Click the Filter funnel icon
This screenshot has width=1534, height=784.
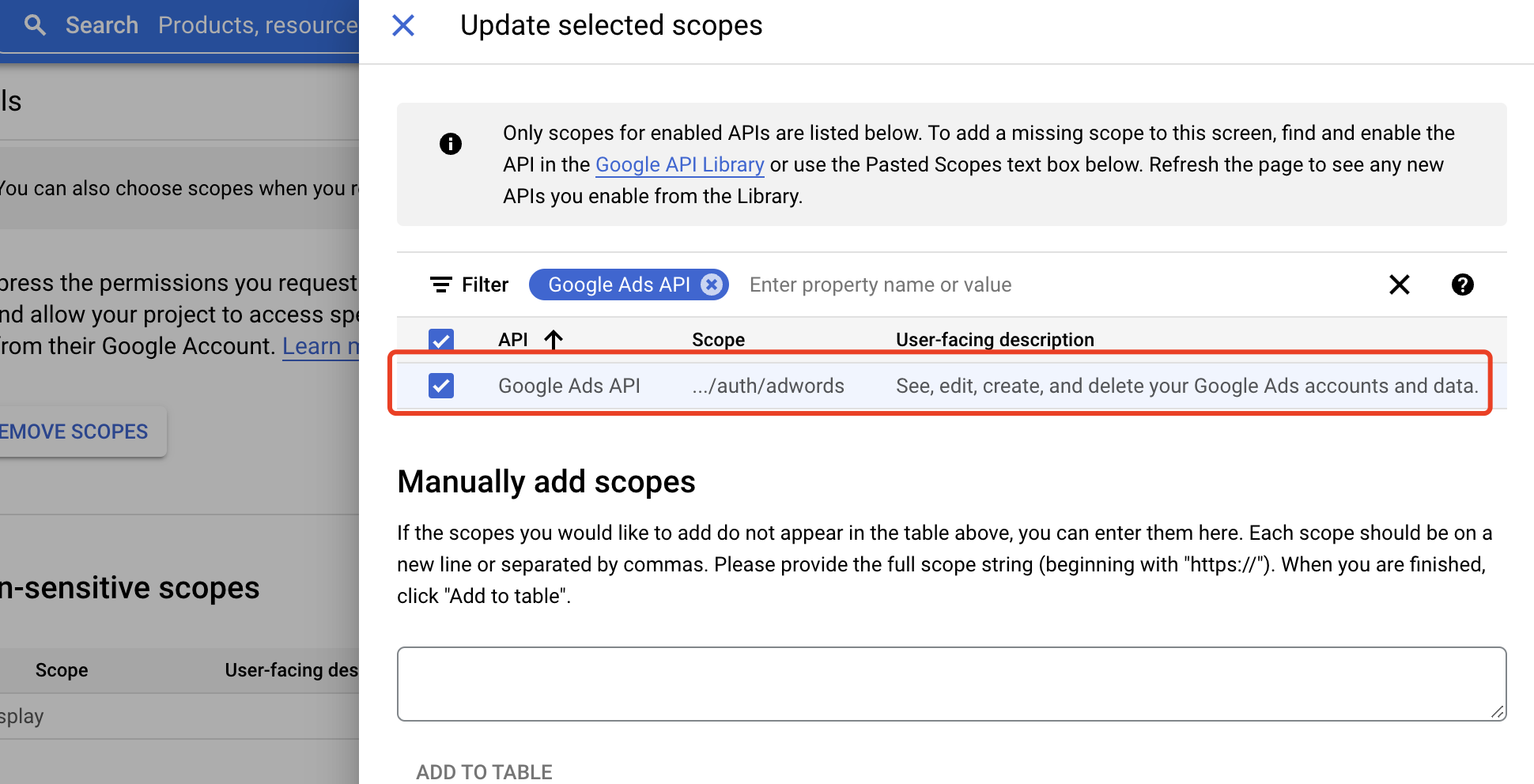441,285
